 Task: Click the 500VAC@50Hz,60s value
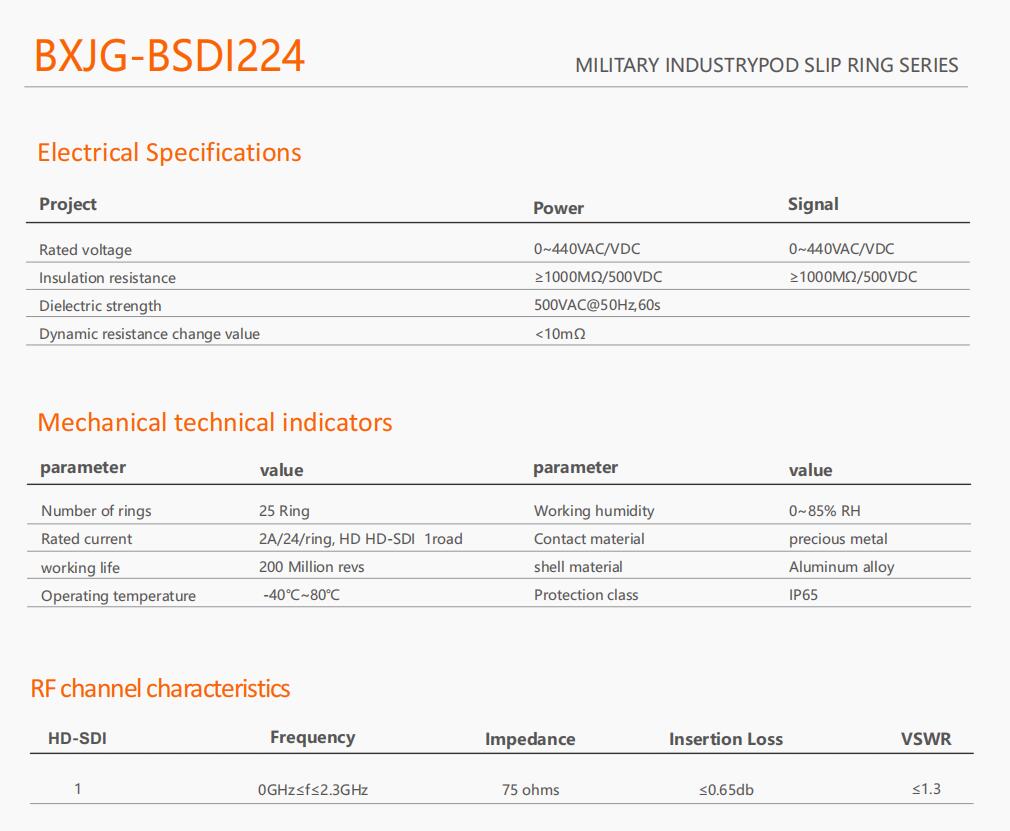(x=597, y=305)
